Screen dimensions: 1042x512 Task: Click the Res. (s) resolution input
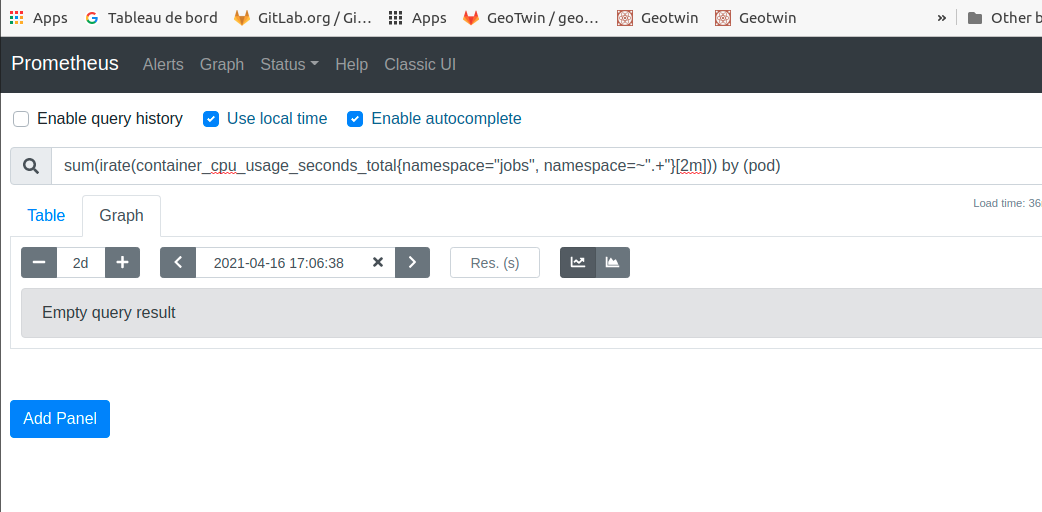[495, 263]
